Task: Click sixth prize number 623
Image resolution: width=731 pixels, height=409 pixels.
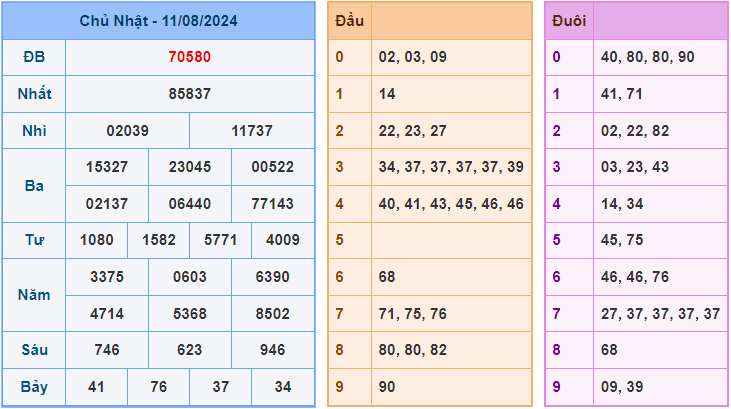Action: pyautogui.click(x=189, y=350)
